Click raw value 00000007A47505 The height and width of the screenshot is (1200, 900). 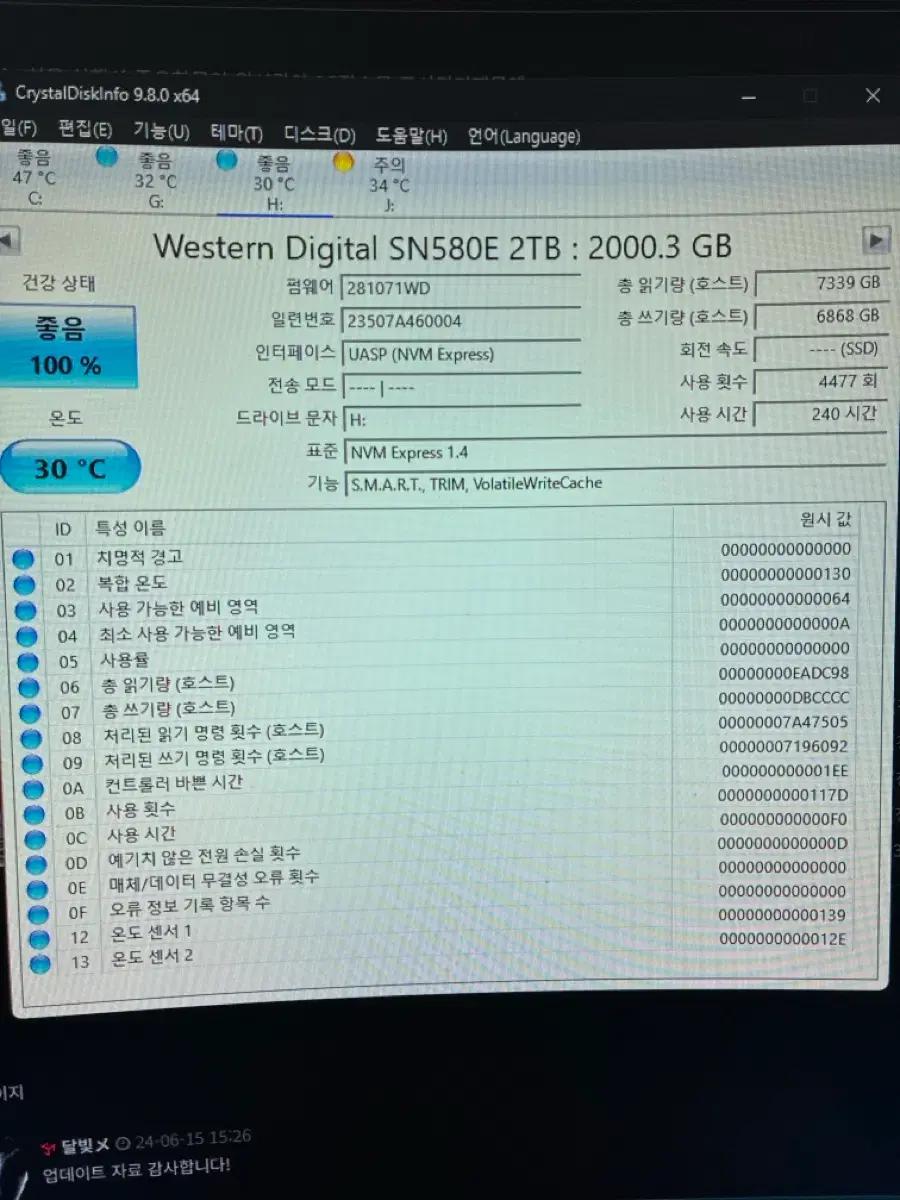pos(784,721)
